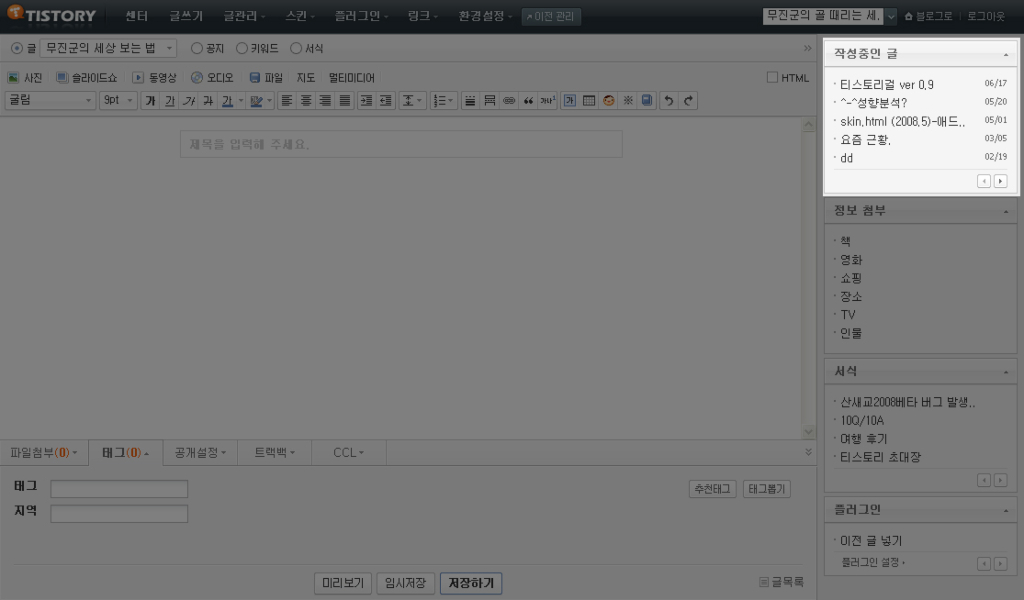Image resolution: width=1024 pixels, height=600 pixels.
Task: Click the Tistory logo
Action: point(52,15)
